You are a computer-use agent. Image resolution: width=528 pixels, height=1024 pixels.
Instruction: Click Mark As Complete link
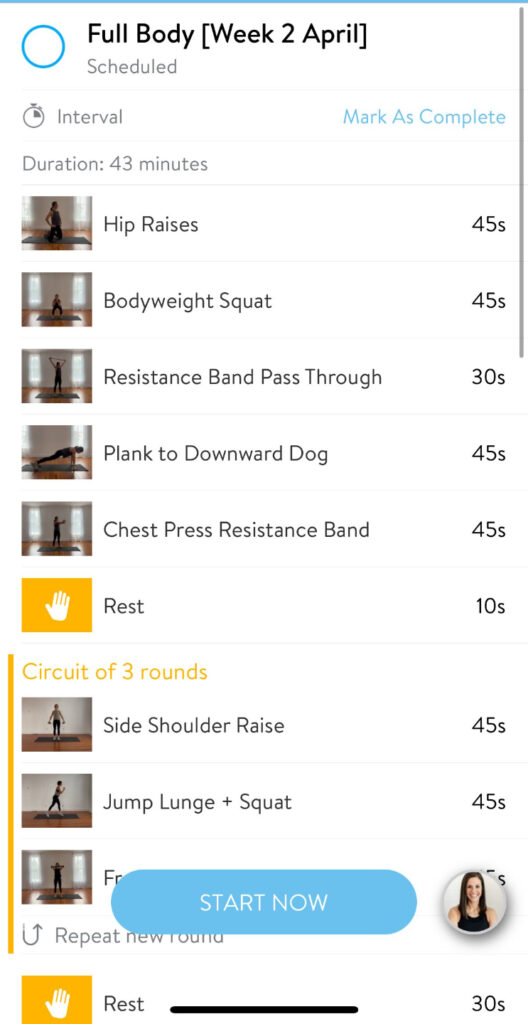coord(424,117)
